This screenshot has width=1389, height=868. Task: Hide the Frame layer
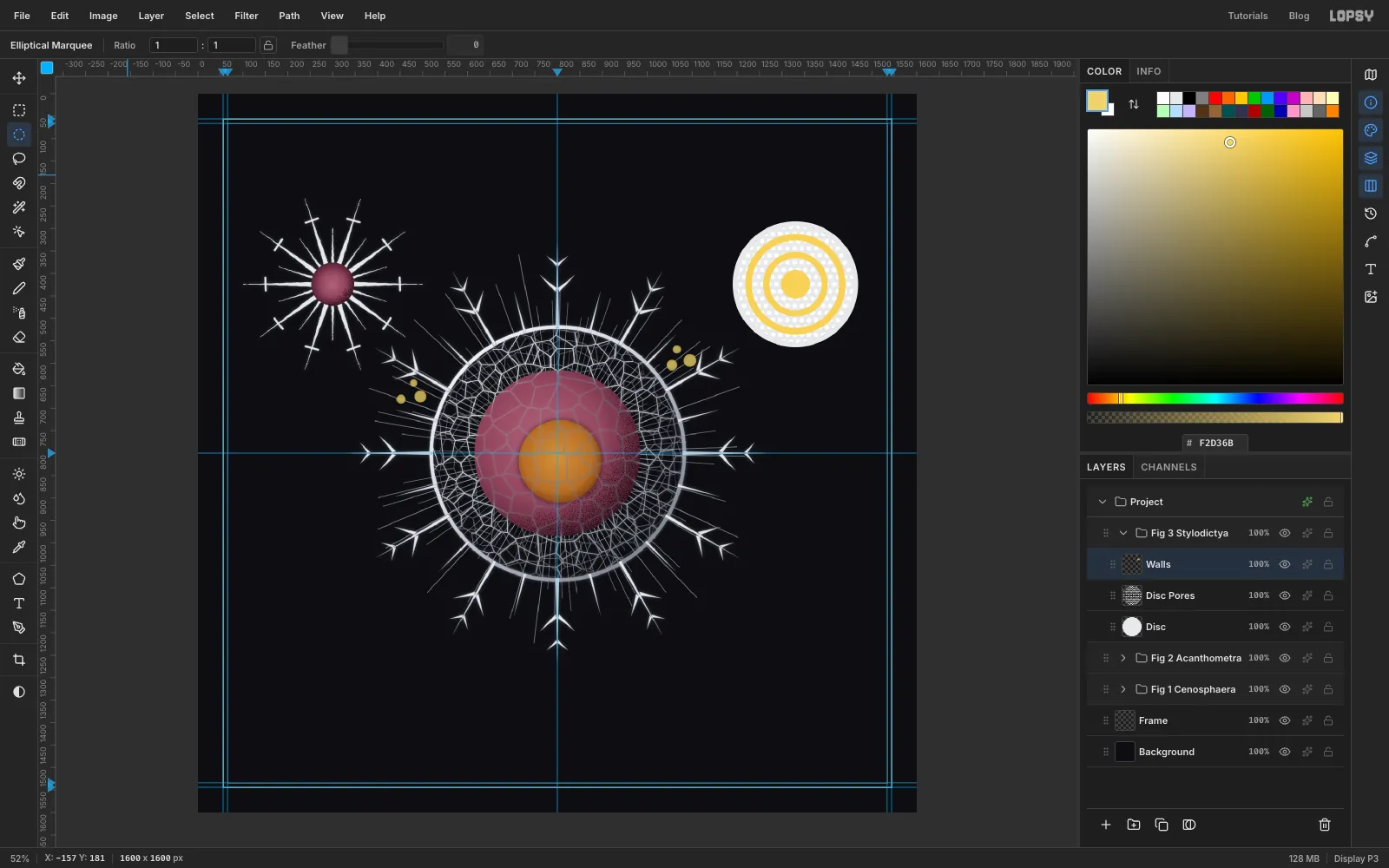[1285, 720]
